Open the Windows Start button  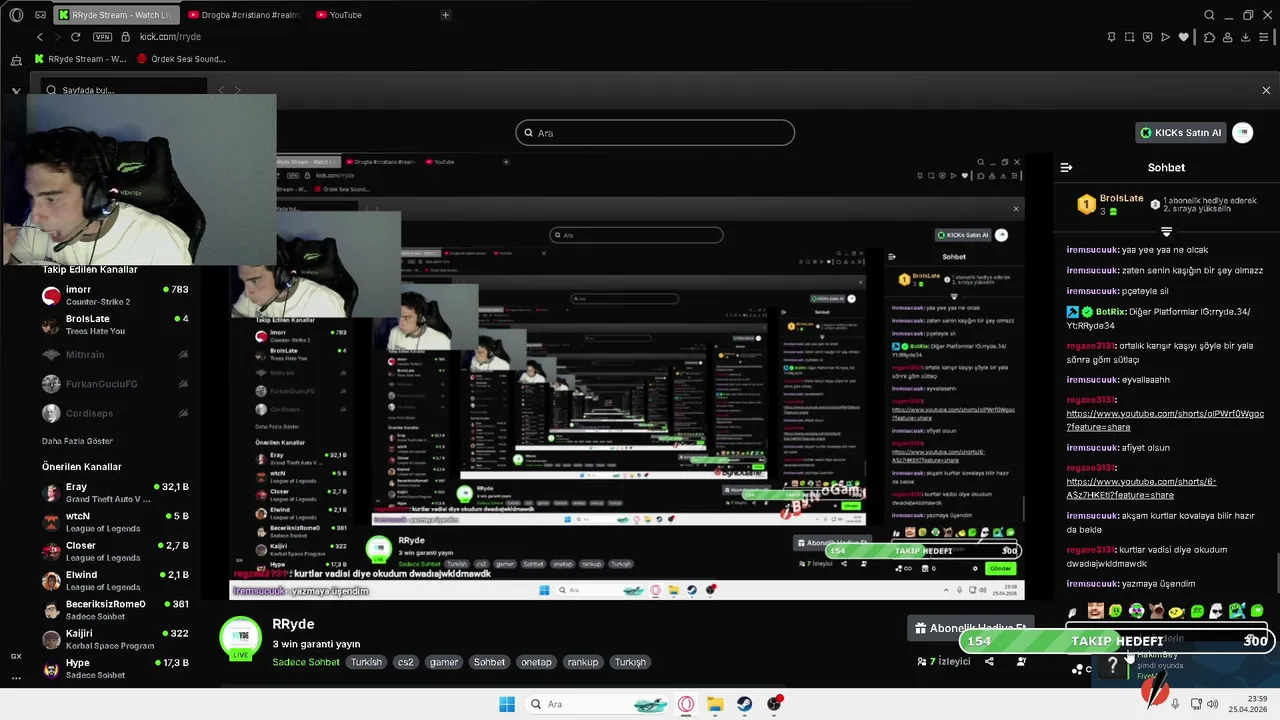click(507, 704)
